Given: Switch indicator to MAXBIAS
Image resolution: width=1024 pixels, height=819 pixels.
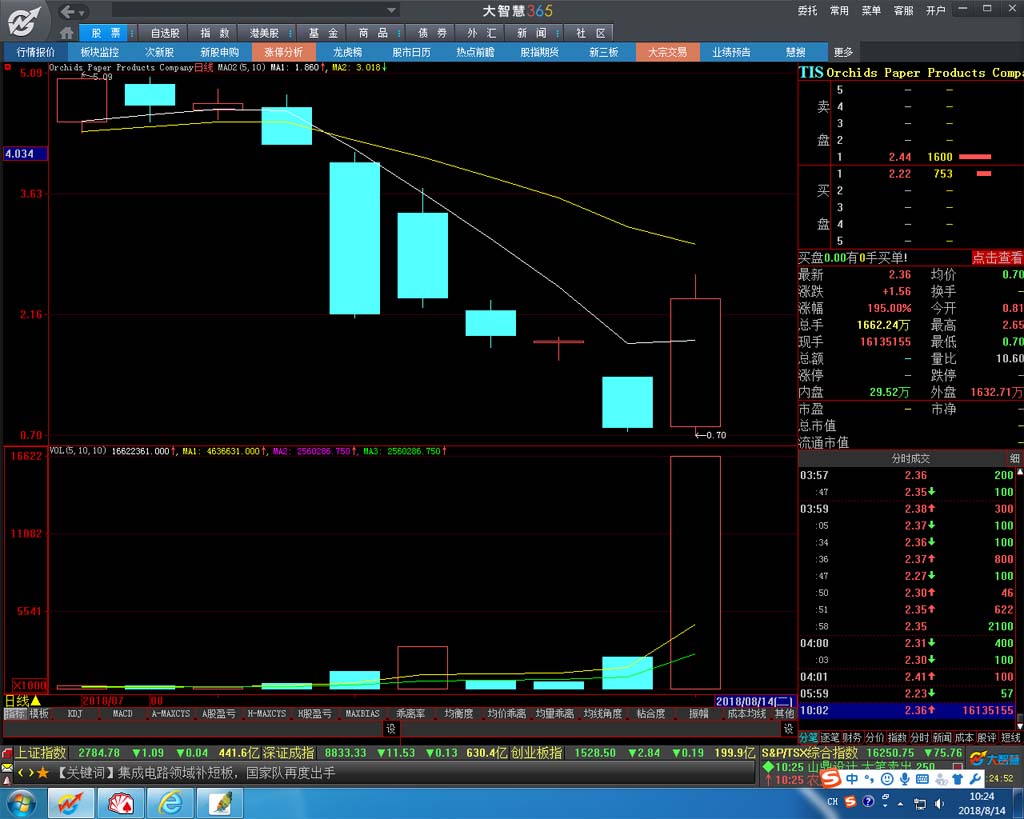Looking at the screenshot, I should 362,714.
